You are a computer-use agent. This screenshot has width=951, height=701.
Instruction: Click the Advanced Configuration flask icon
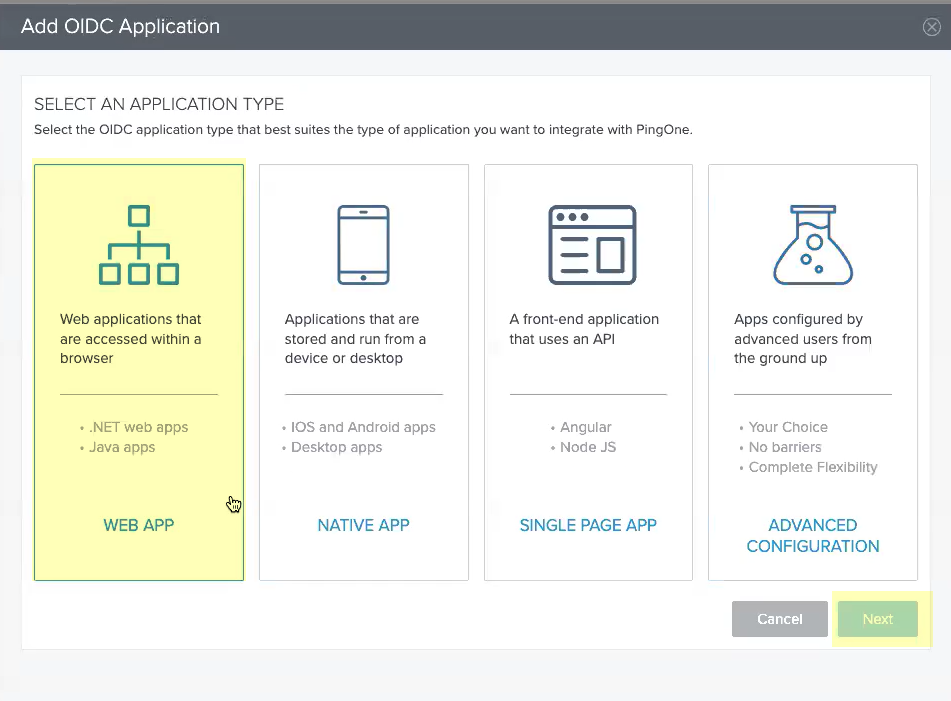812,245
